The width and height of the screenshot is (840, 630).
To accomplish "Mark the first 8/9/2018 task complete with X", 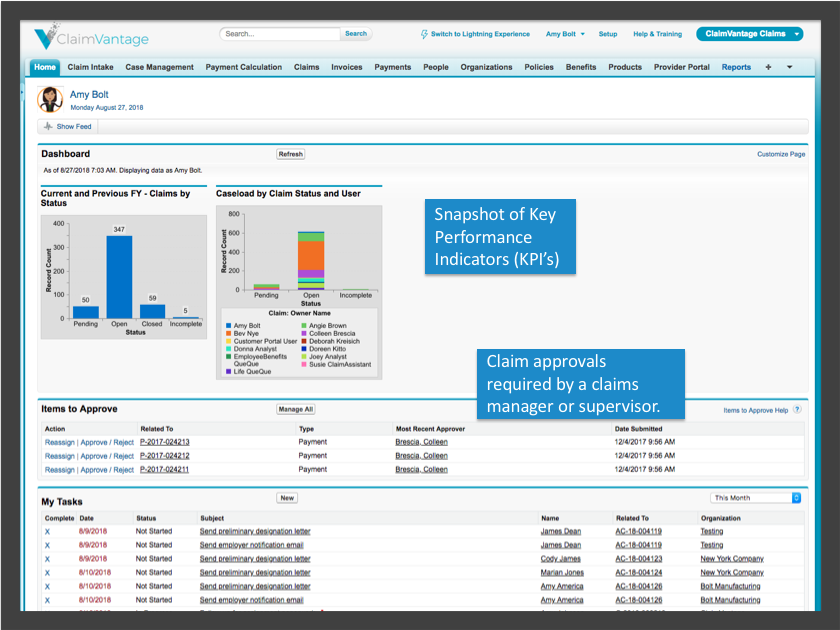I will tap(47, 531).
